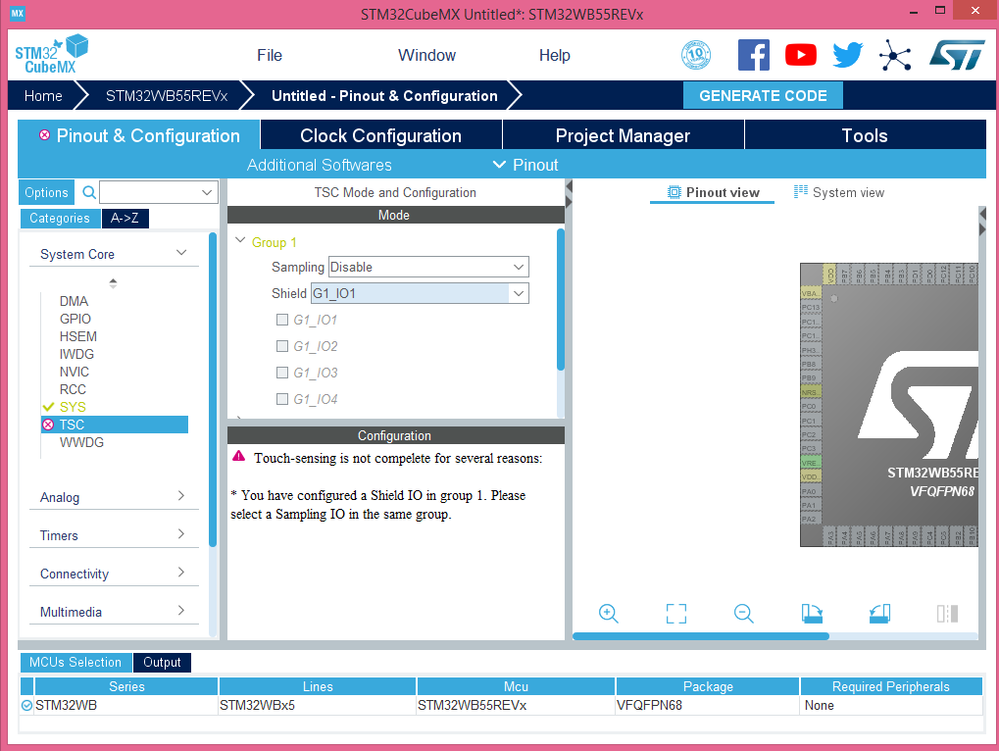
Task: Switch to the Clock Configuration tab
Action: (x=381, y=135)
